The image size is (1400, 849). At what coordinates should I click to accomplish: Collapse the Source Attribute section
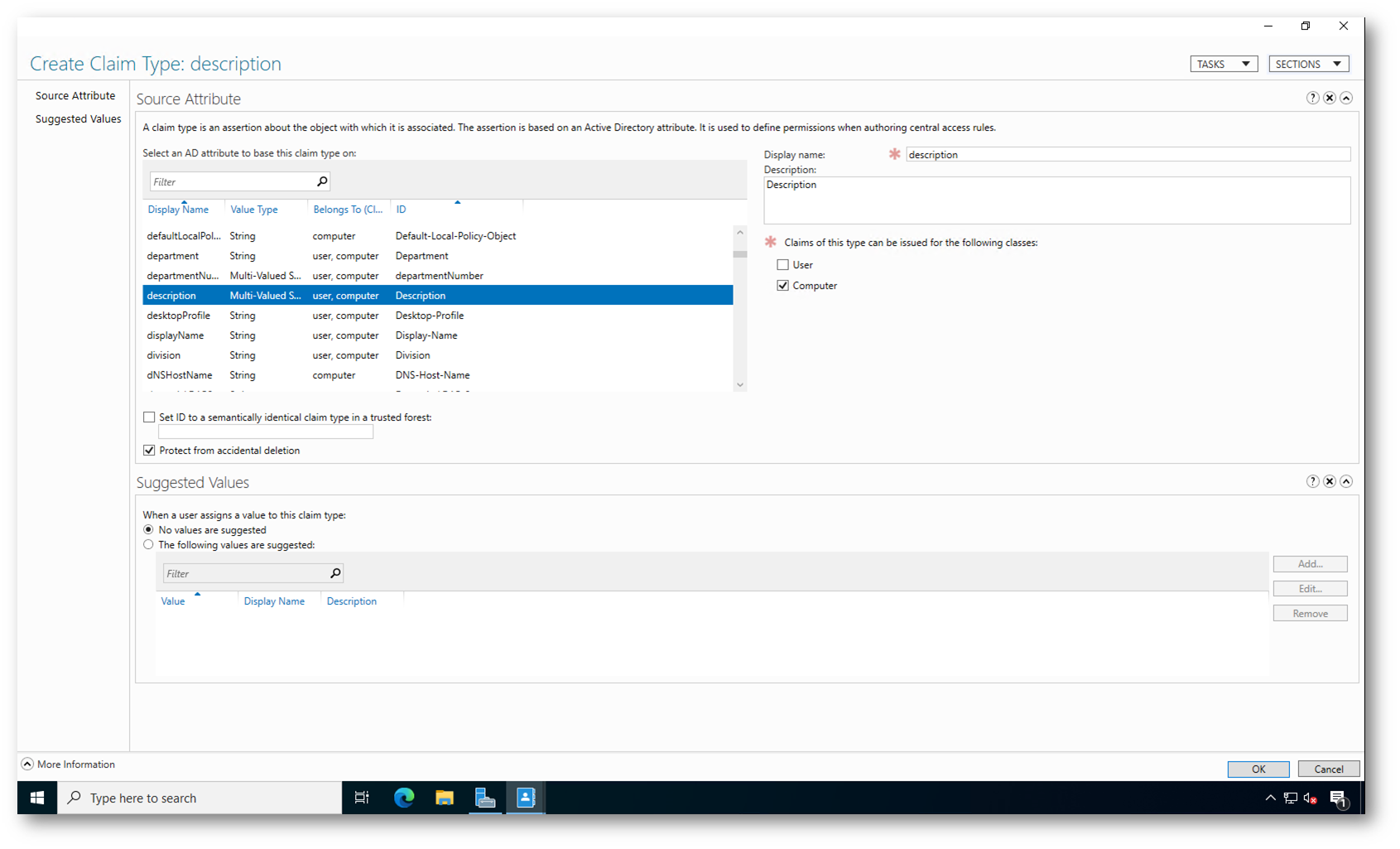[1346, 98]
